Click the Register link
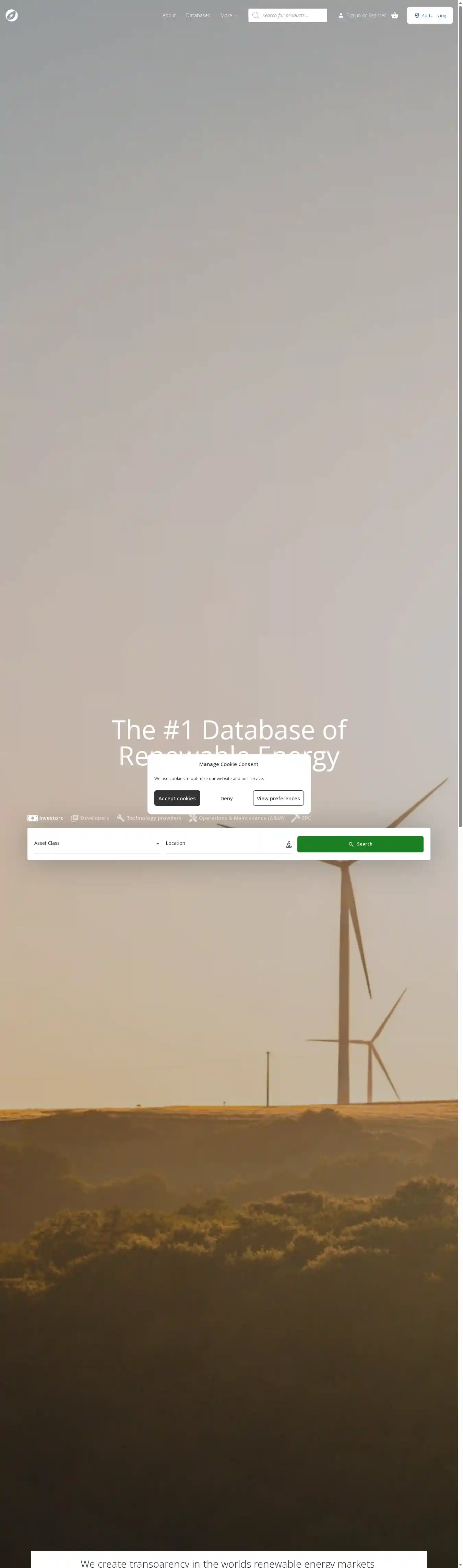 point(377,16)
